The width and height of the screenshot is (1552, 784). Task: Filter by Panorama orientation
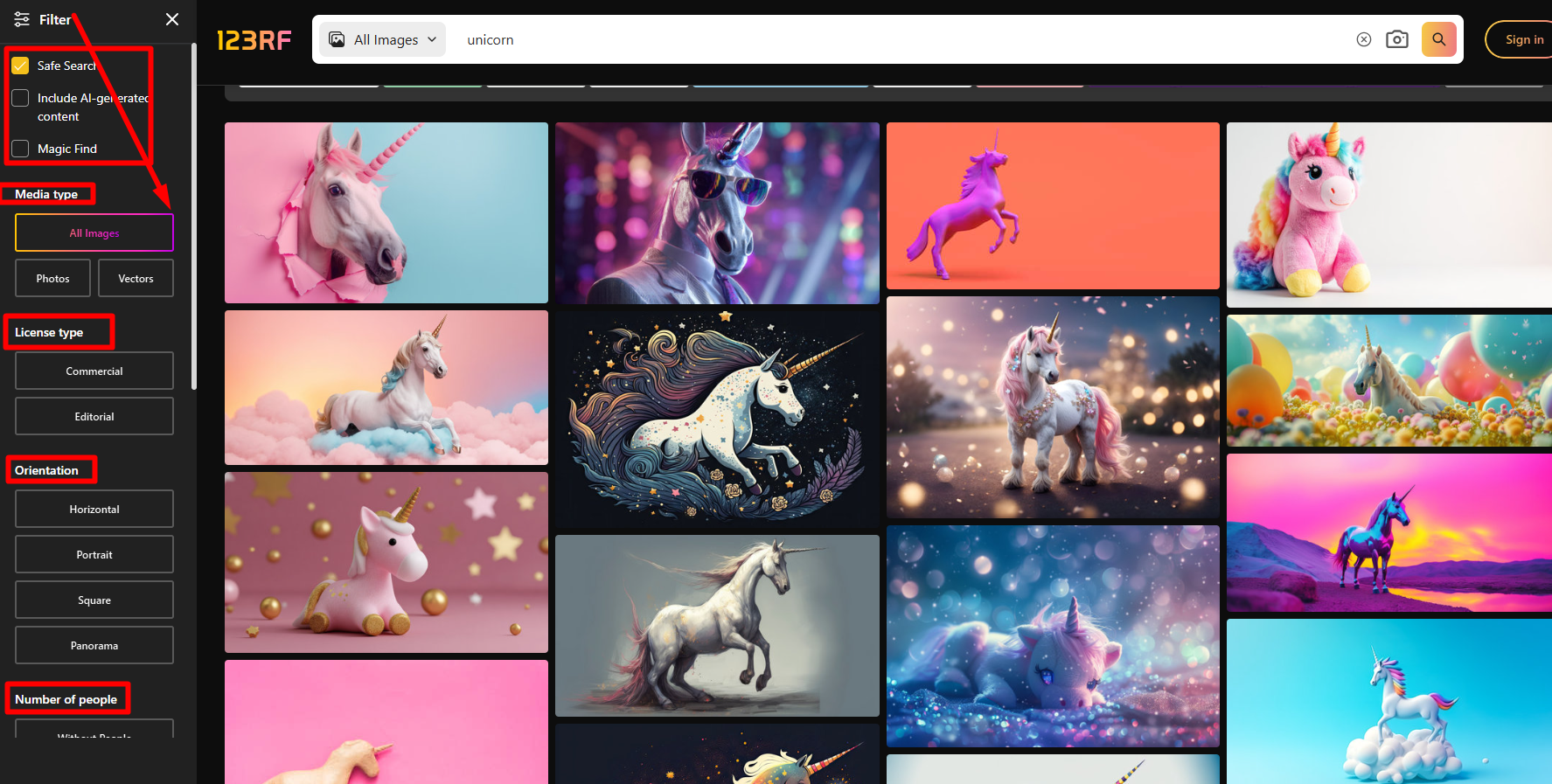94,645
